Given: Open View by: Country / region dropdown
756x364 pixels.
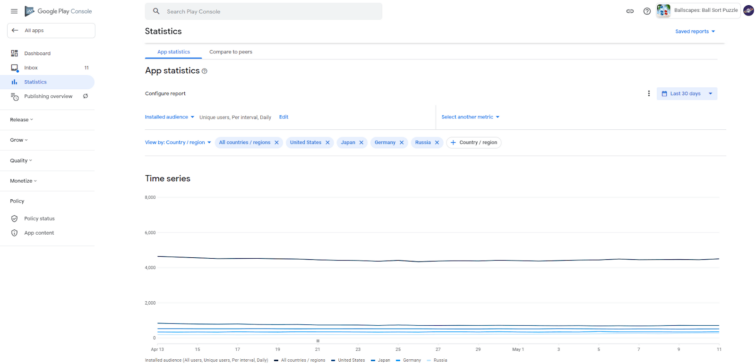Looking at the screenshot, I should pyautogui.click(x=178, y=143).
